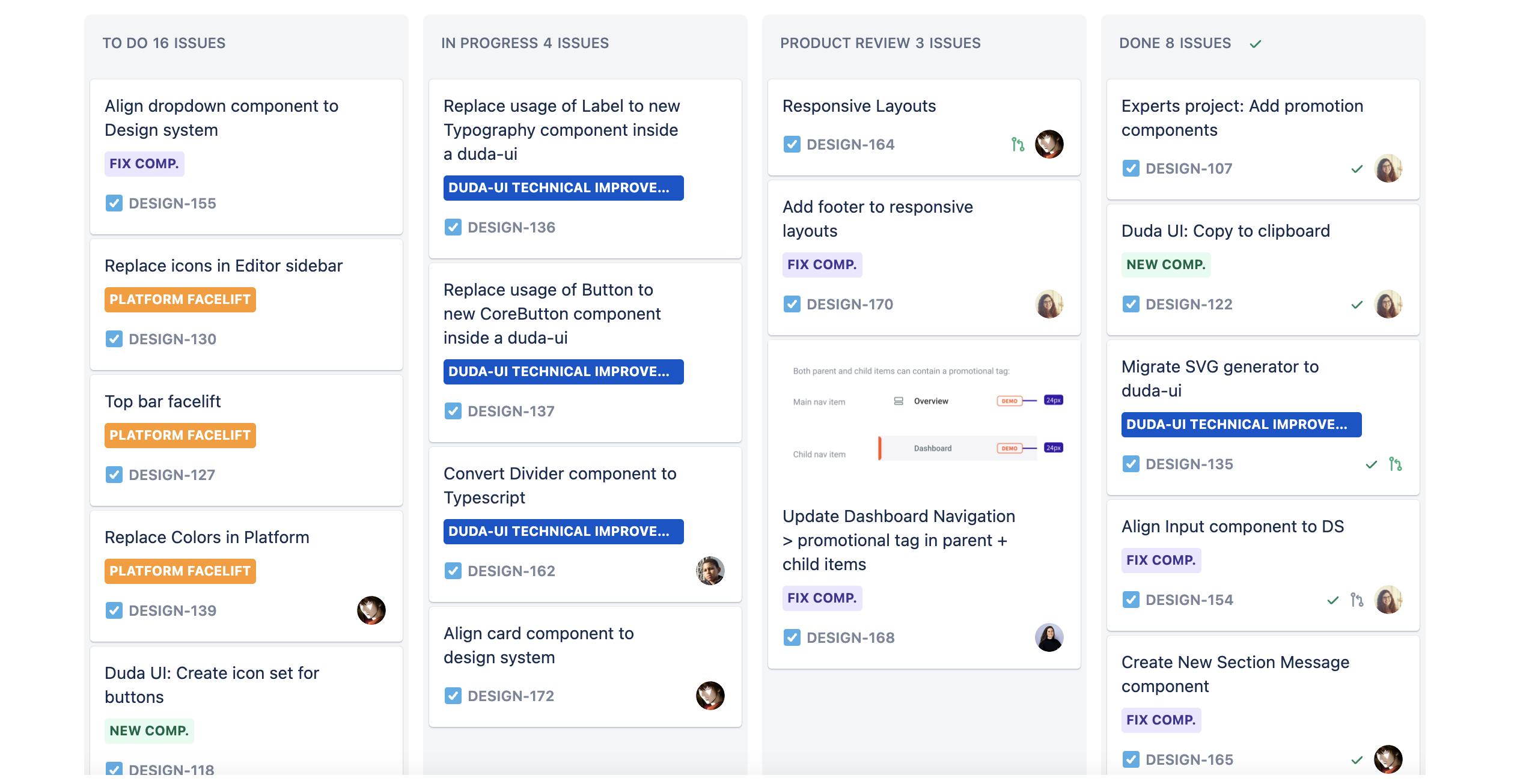The image size is (1523, 784).
Task: Click assignee avatar on DESIGN-170 card
Action: 1049,304
